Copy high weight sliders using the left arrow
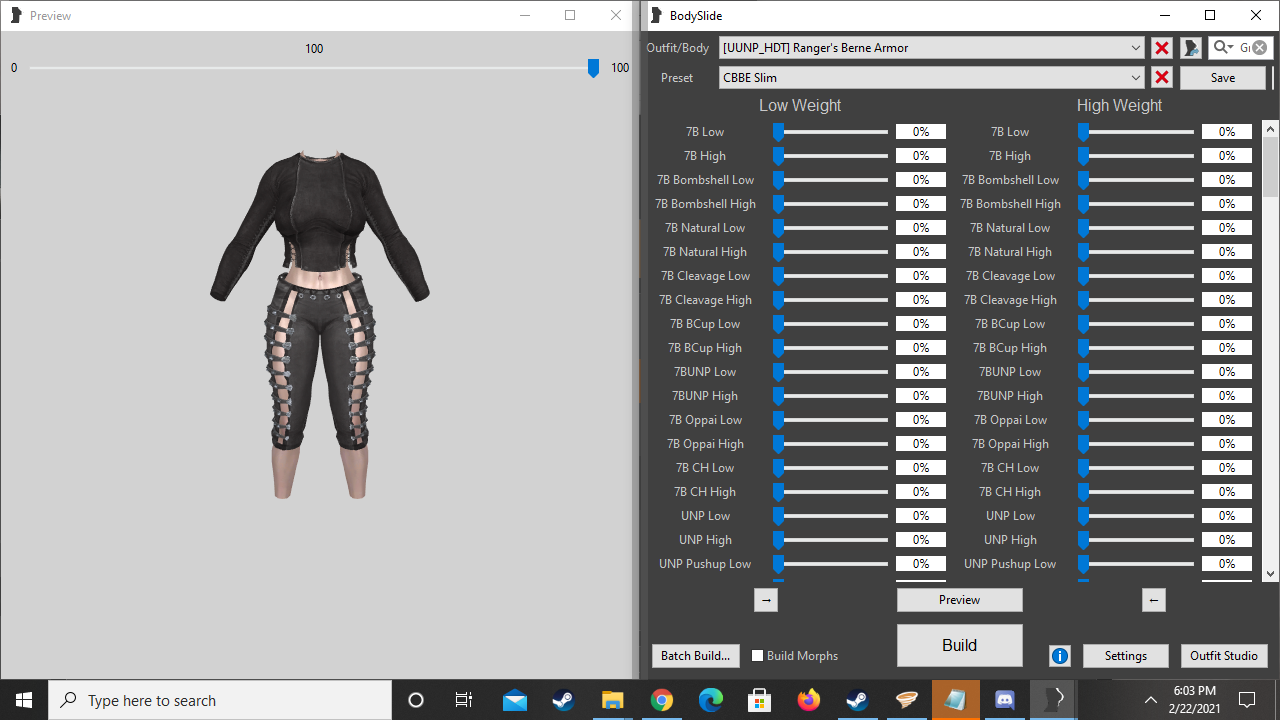Image resolution: width=1280 pixels, height=720 pixels. point(1153,600)
